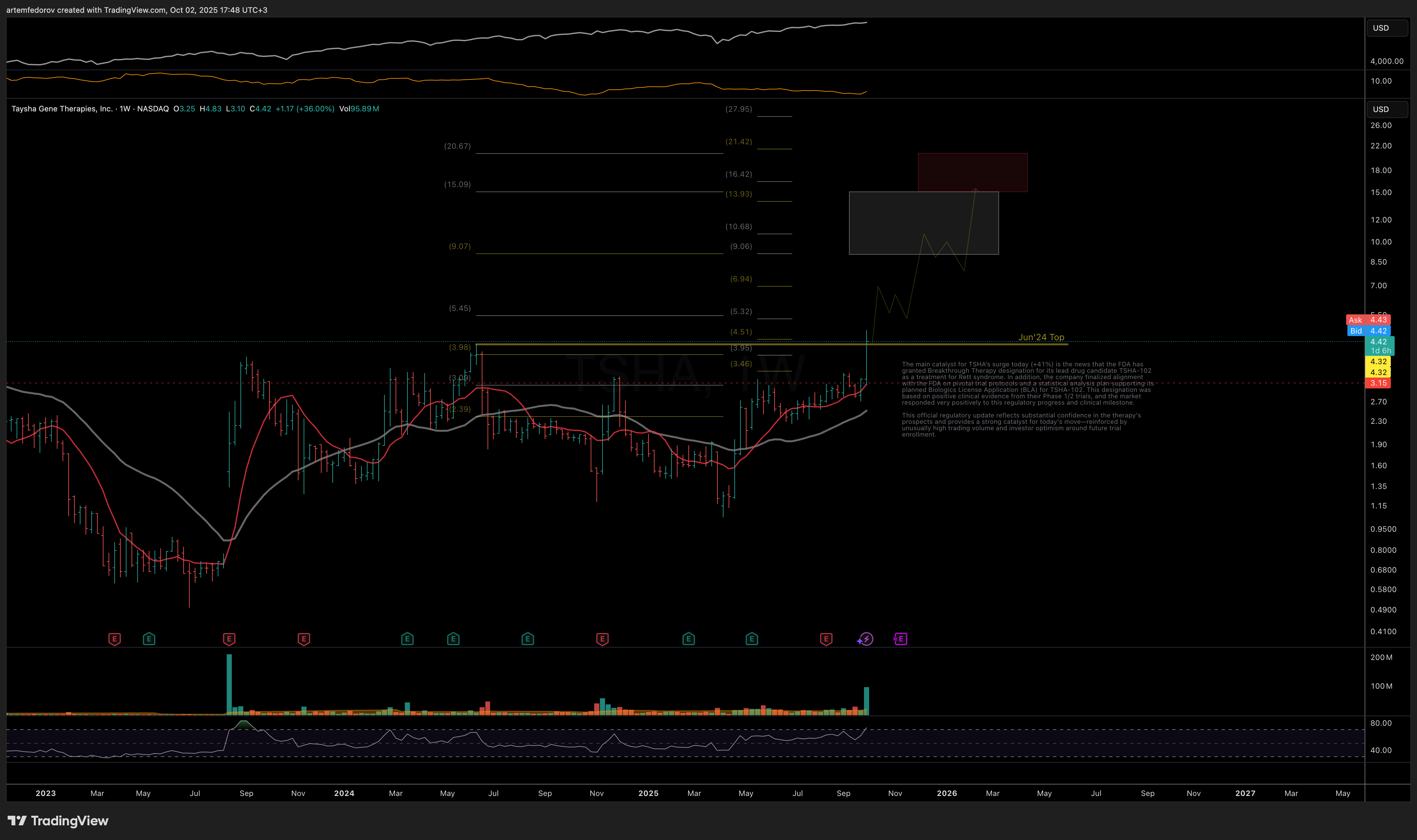Open the red earnings marker near August 2025
This screenshot has width=1417, height=840.
pyautogui.click(x=826, y=639)
